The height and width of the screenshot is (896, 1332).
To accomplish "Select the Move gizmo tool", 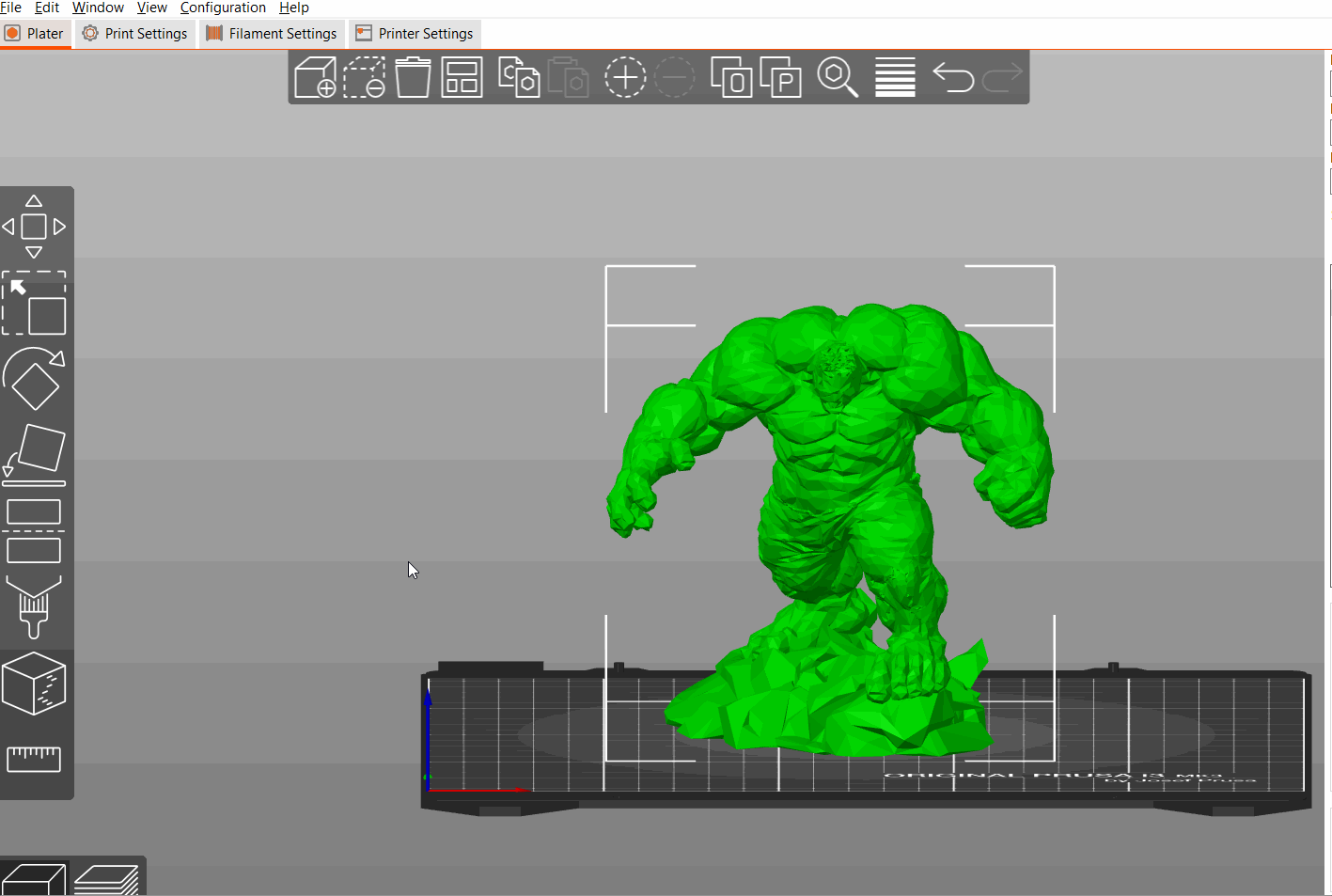I will (x=34, y=227).
